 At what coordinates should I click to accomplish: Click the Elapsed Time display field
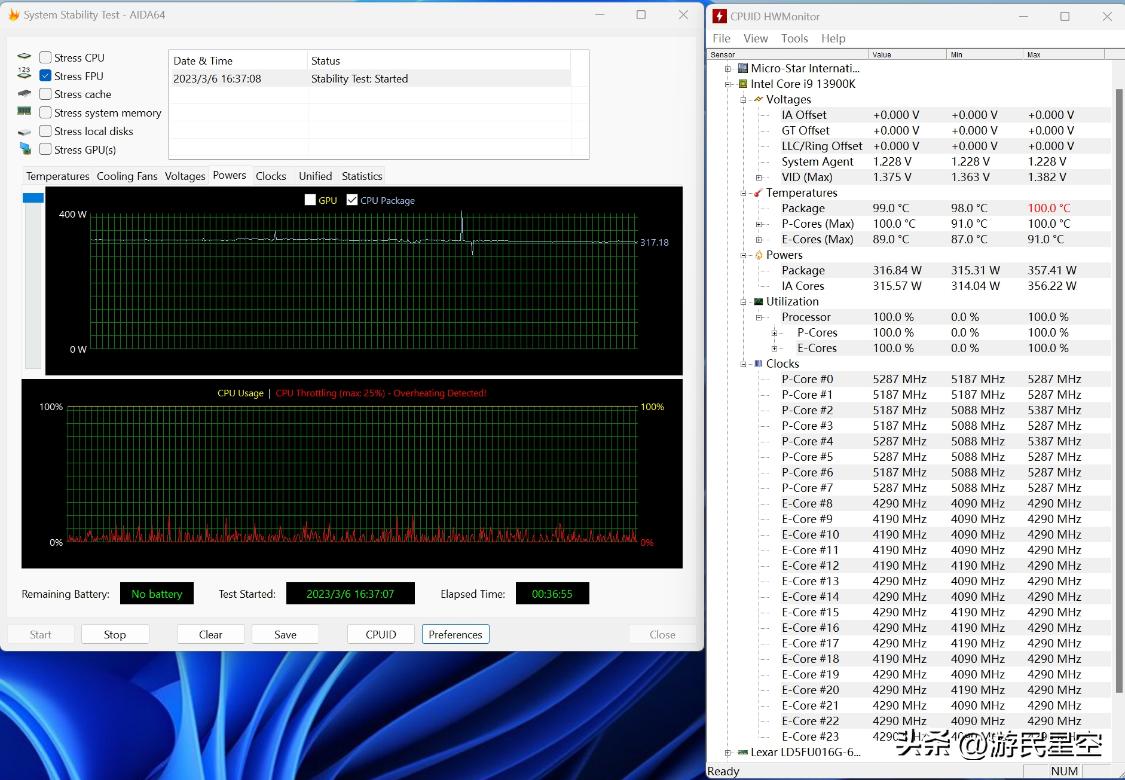[x=551, y=593]
